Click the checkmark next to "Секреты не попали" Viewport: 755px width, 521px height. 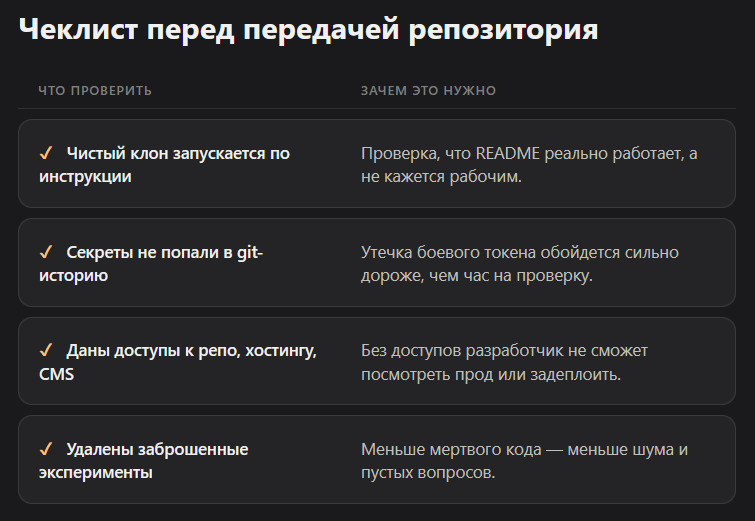tap(46, 252)
